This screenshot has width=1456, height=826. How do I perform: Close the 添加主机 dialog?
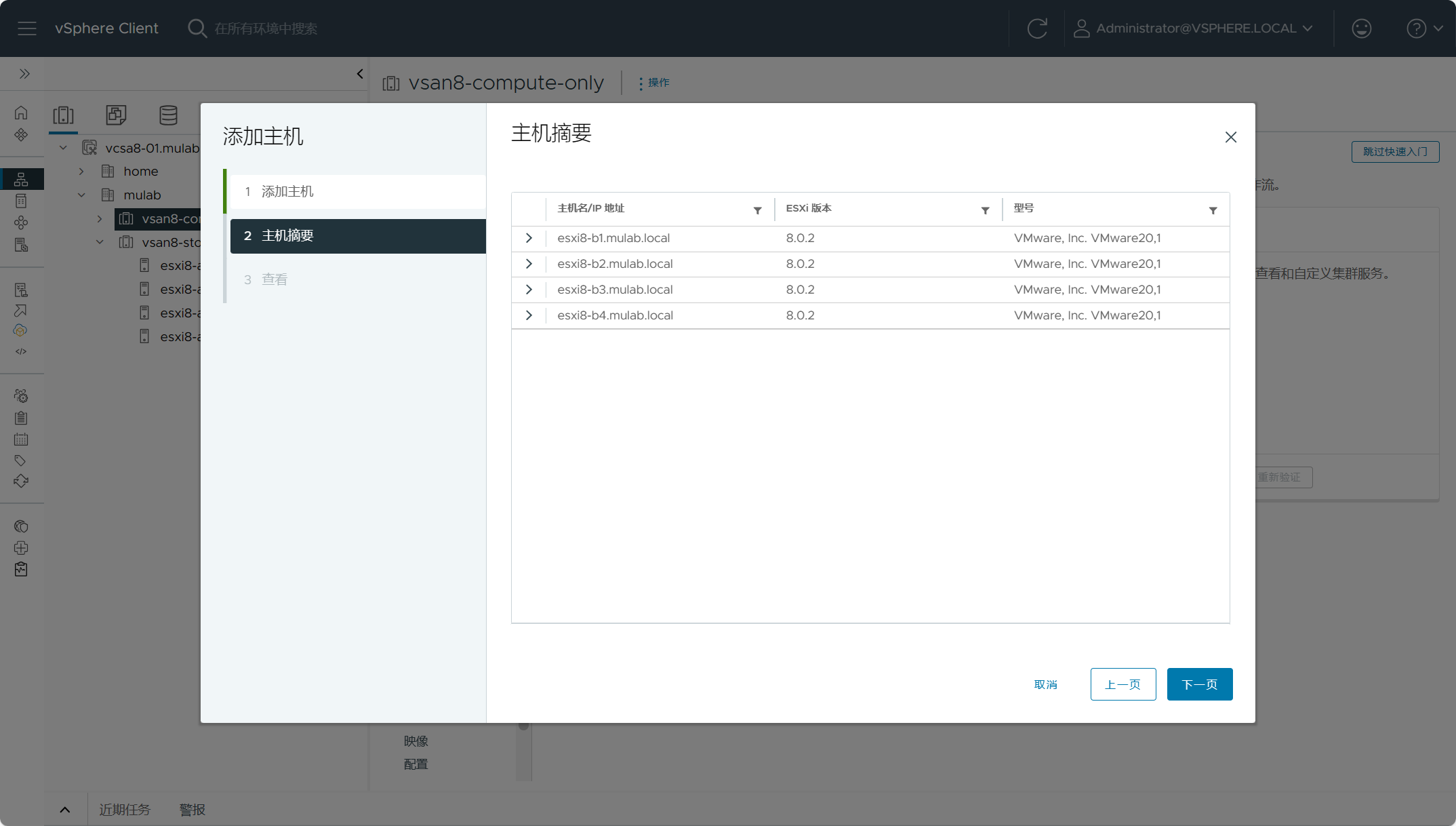[x=1231, y=137]
